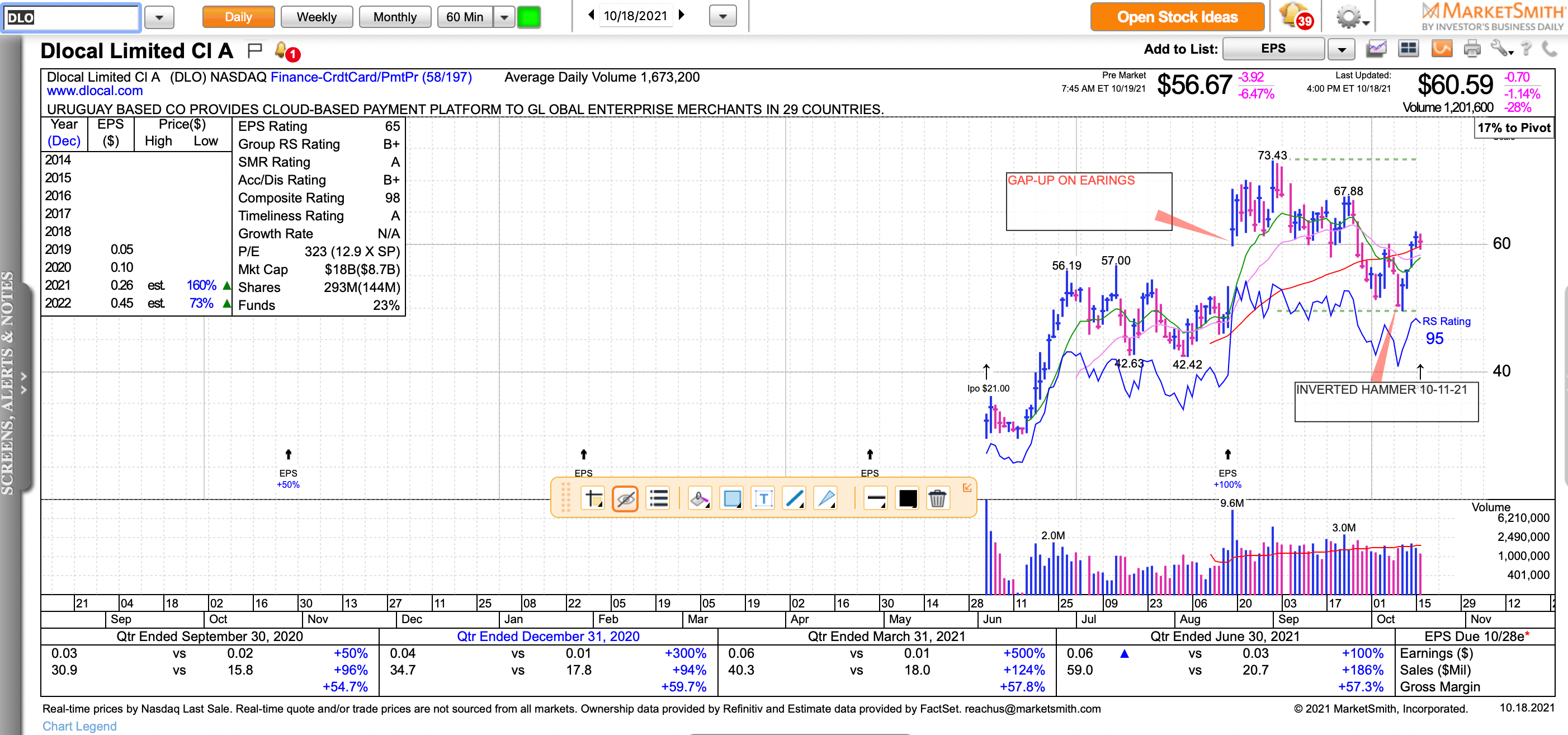Click the 17% to Pivot label
The image size is (1568, 735).
(x=1513, y=128)
